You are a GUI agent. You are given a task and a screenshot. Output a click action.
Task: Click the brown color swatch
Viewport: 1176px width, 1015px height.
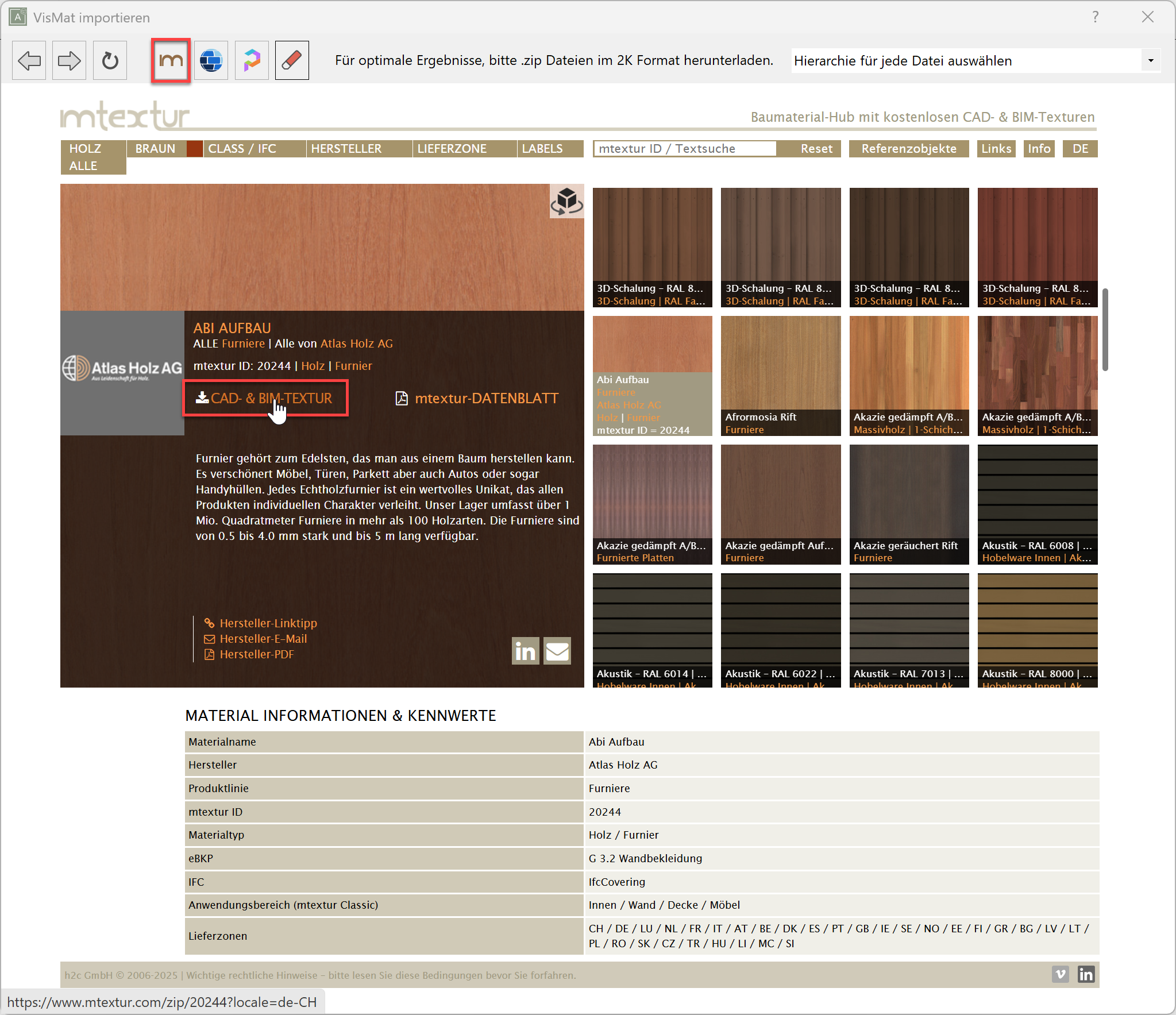pyautogui.click(x=195, y=148)
